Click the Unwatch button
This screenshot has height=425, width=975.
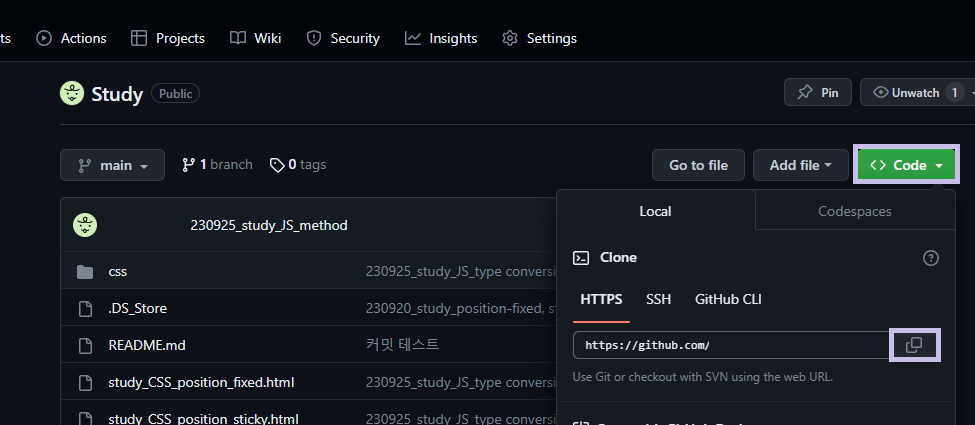point(915,93)
